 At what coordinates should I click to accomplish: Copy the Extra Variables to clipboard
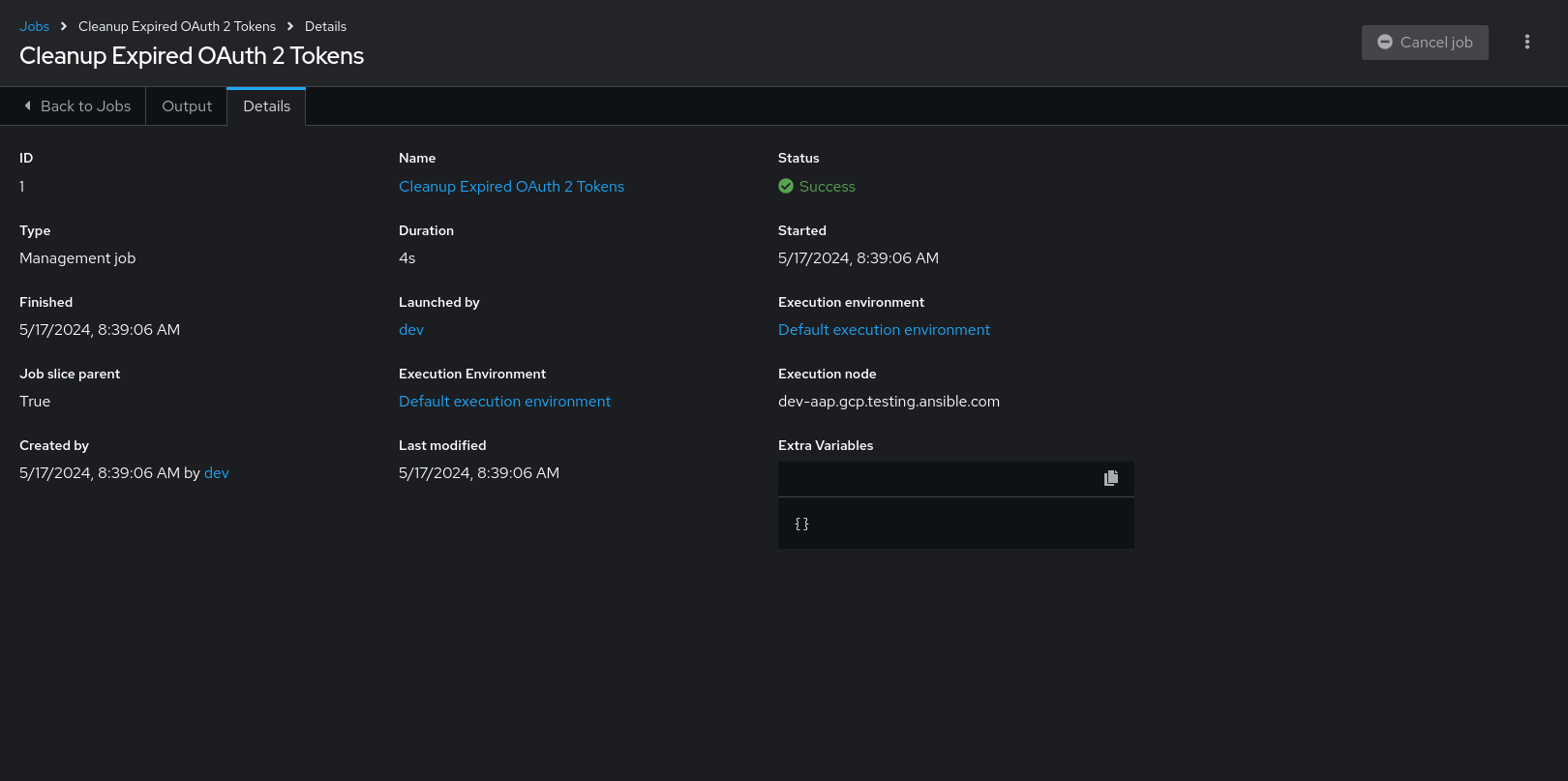tap(1110, 478)
